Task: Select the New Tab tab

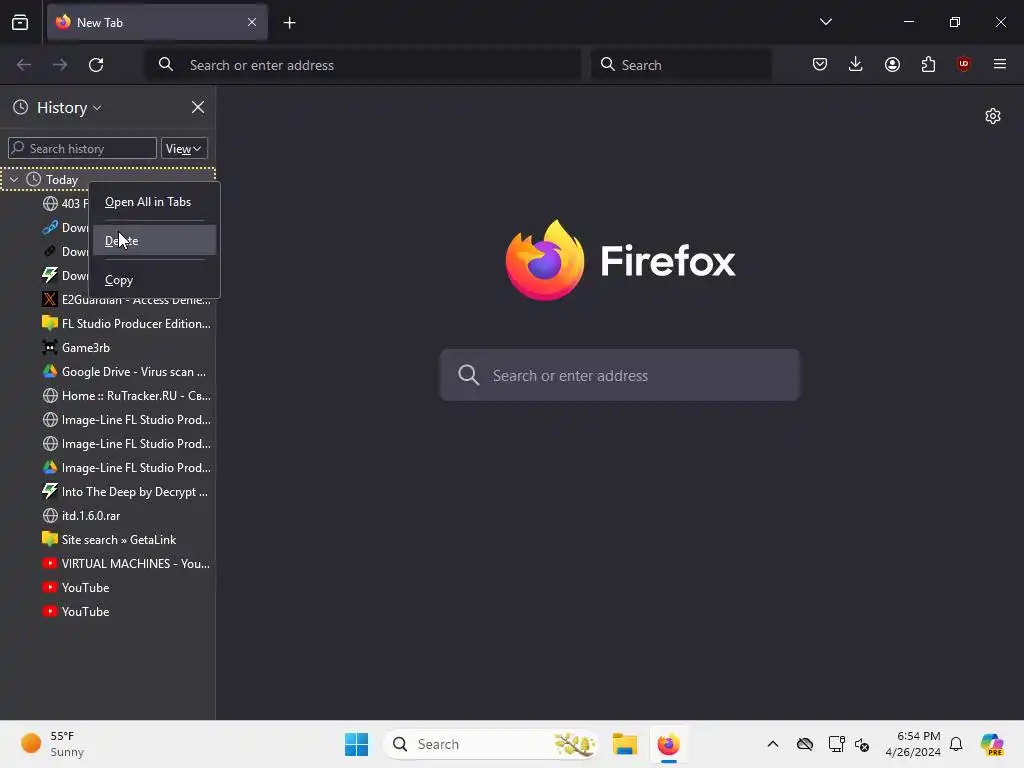Action: pos(157,22)
